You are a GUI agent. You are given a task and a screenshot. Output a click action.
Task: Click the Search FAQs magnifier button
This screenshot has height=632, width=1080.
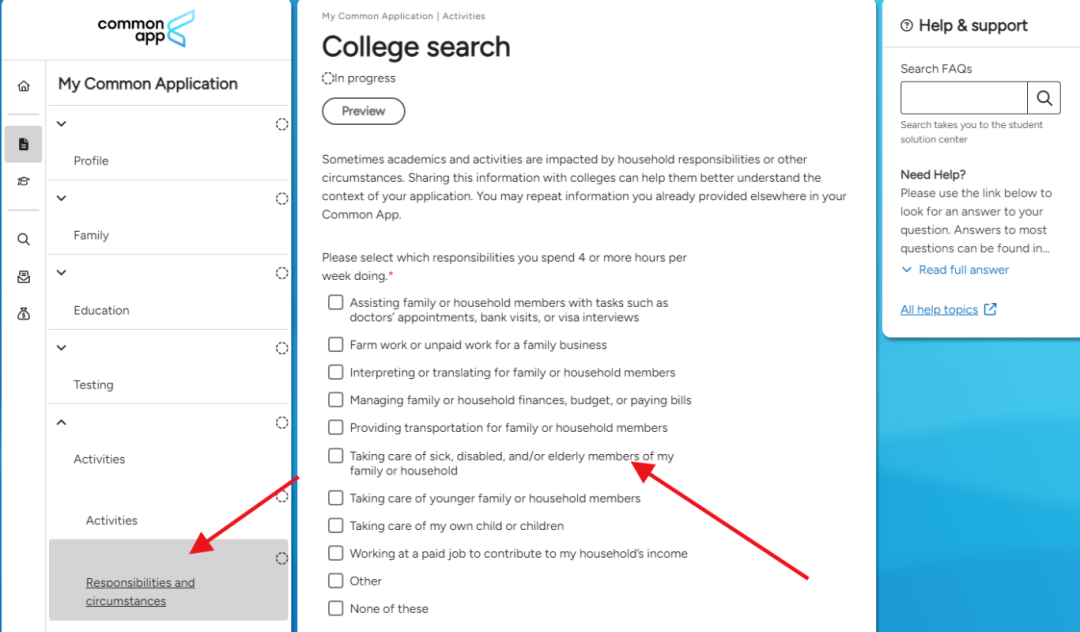coord(1044,98)
